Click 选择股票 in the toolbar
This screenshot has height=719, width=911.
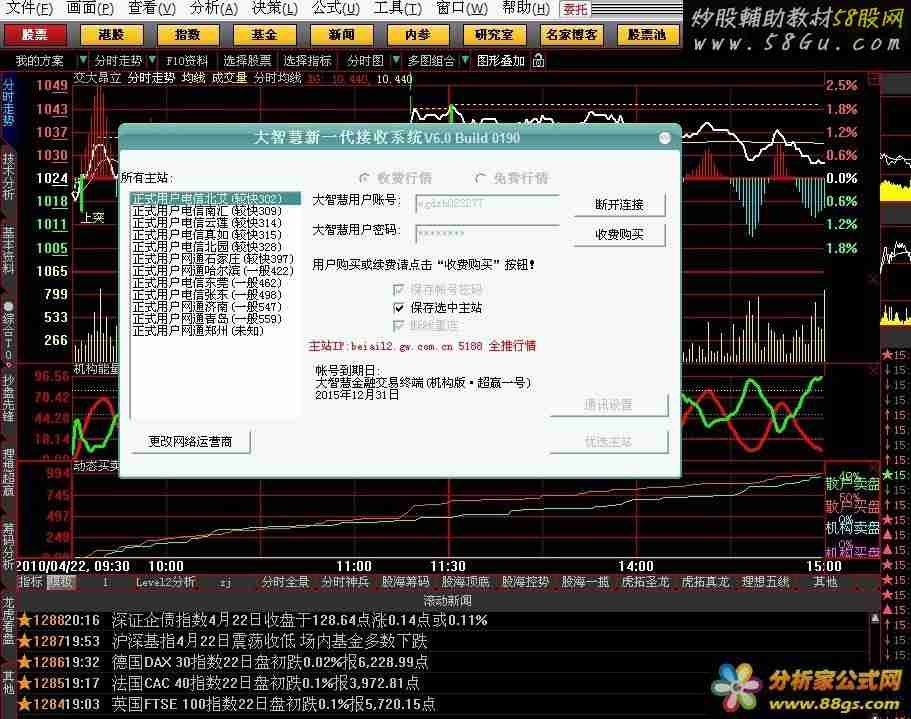click(x=248, y=60)
